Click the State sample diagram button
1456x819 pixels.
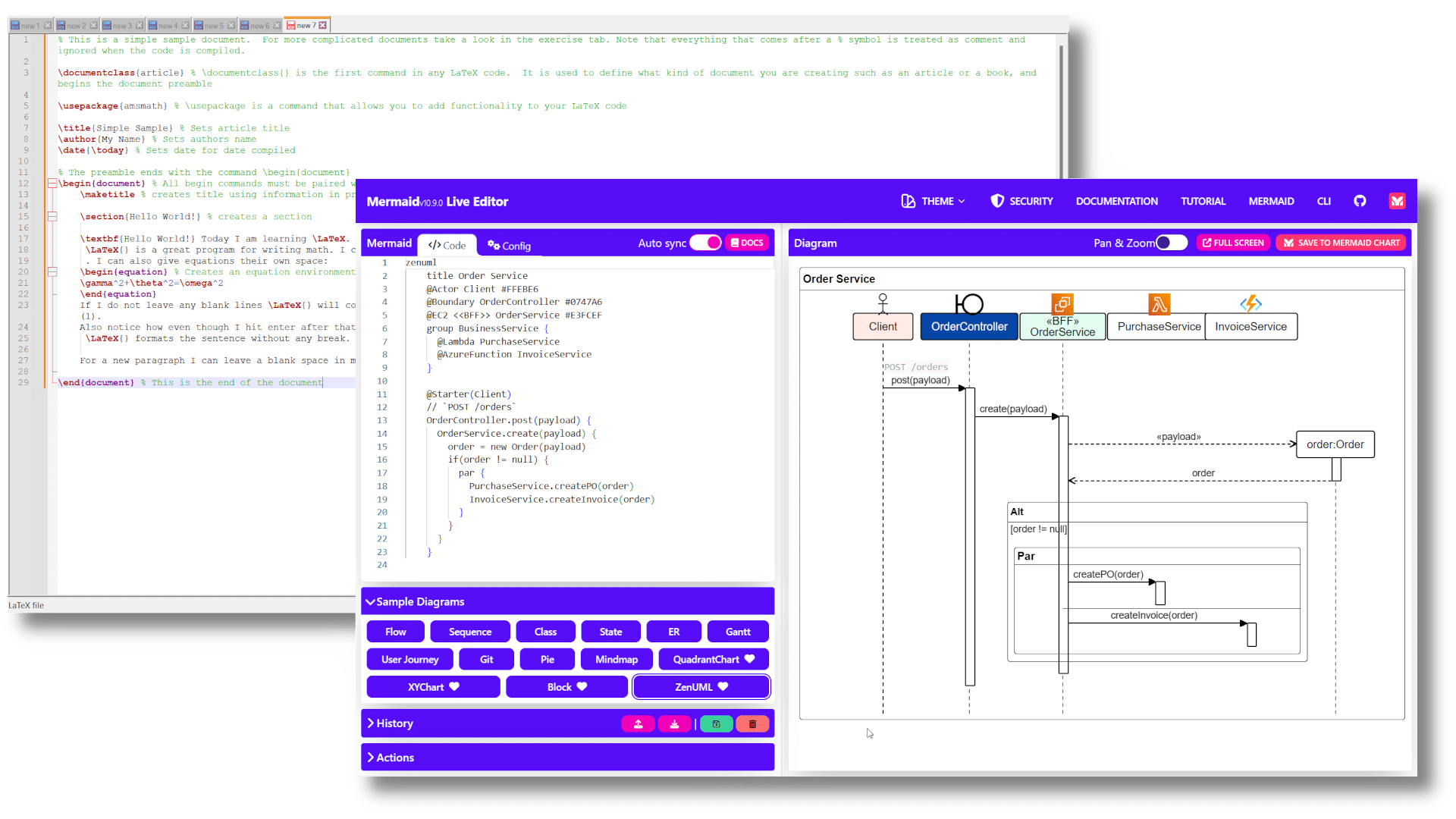pyautogui.click(x=610, y=631)
